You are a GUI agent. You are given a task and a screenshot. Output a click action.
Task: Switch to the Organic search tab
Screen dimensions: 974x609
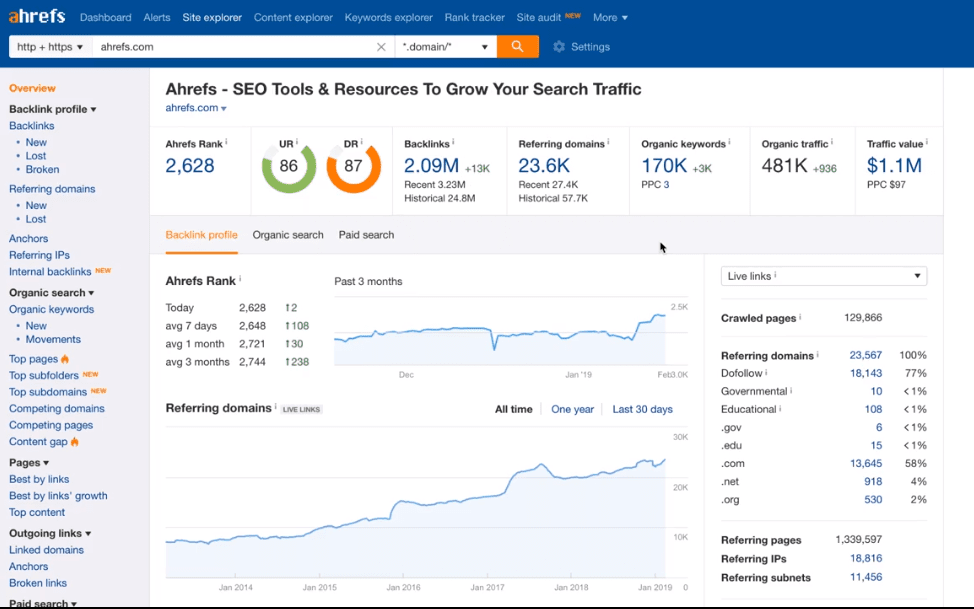coord(288,235)
